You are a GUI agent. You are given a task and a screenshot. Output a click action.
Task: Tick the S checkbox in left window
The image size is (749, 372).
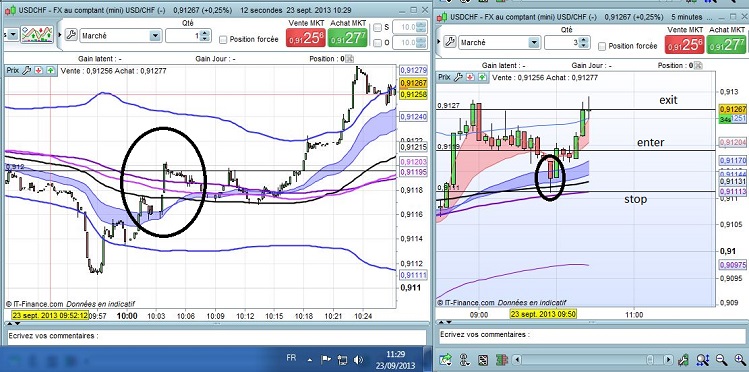coord(377,28)
